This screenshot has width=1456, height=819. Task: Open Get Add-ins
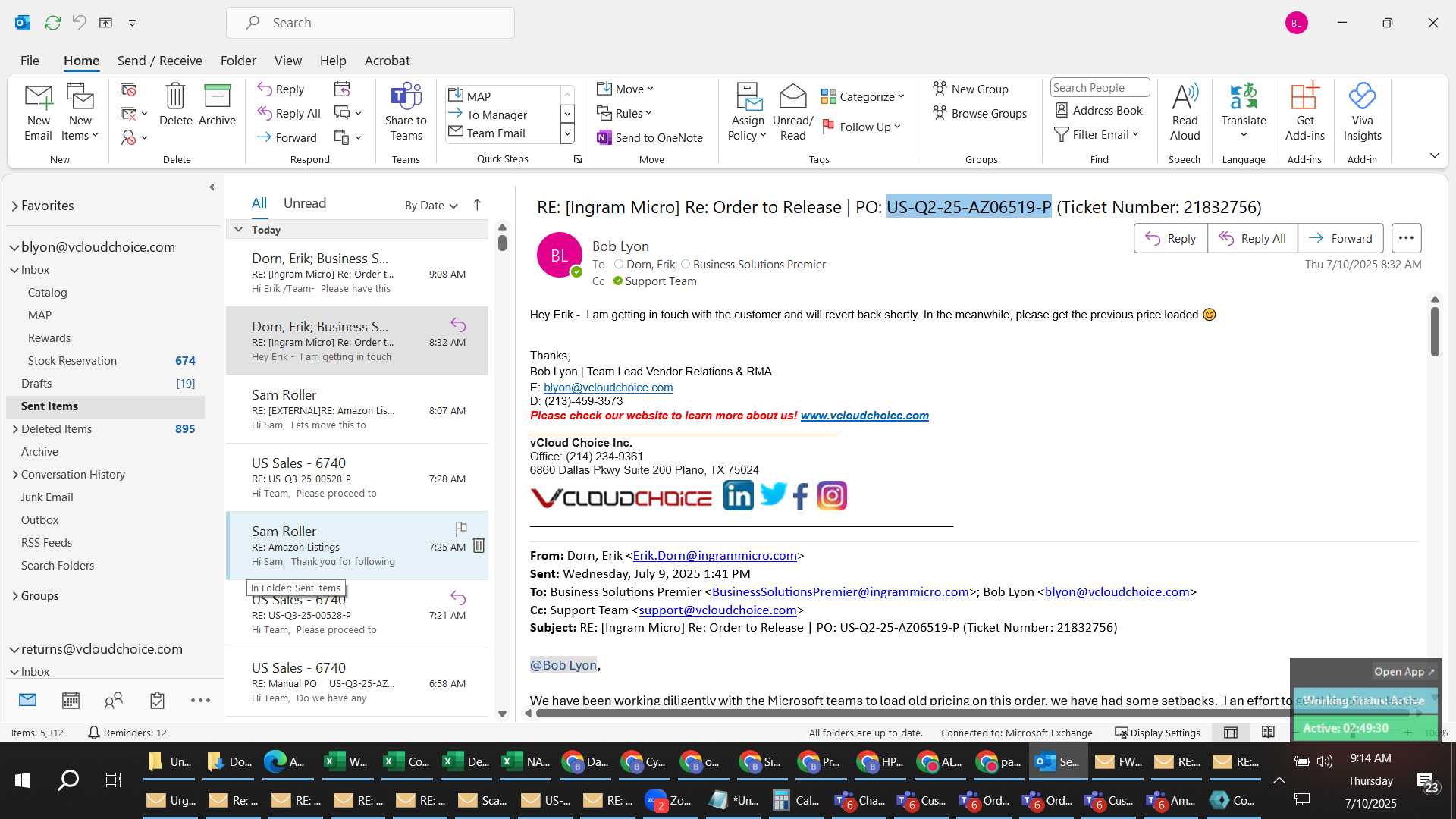(x=1304, y=112)
